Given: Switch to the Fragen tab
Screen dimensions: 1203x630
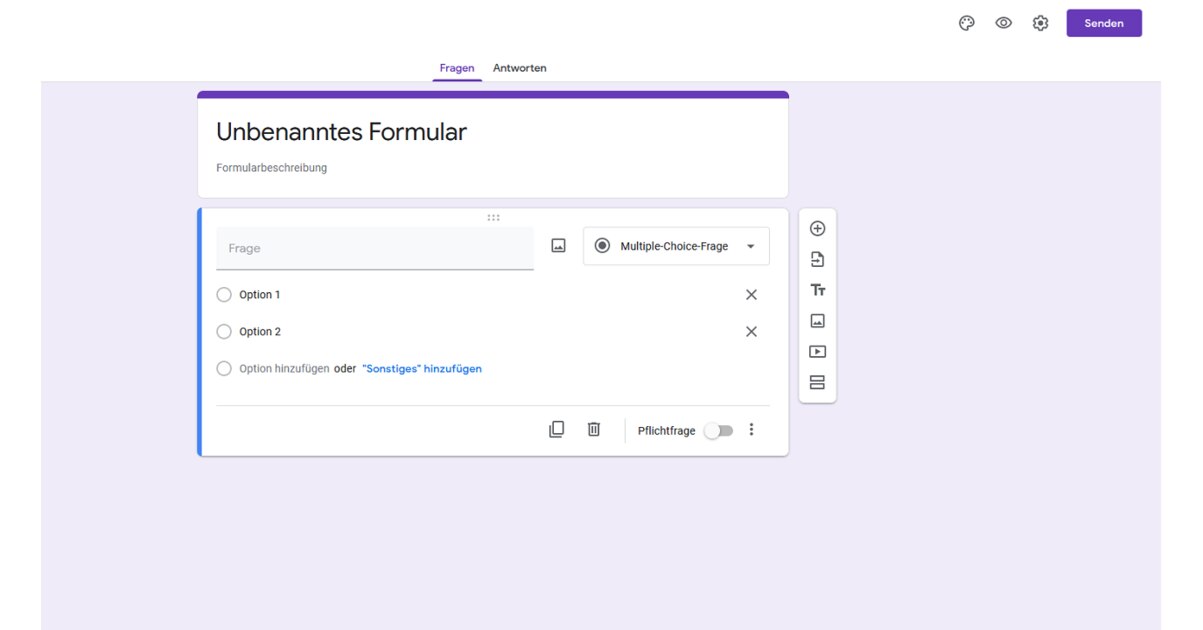Looking at the screenshot, I should (457, 68).
